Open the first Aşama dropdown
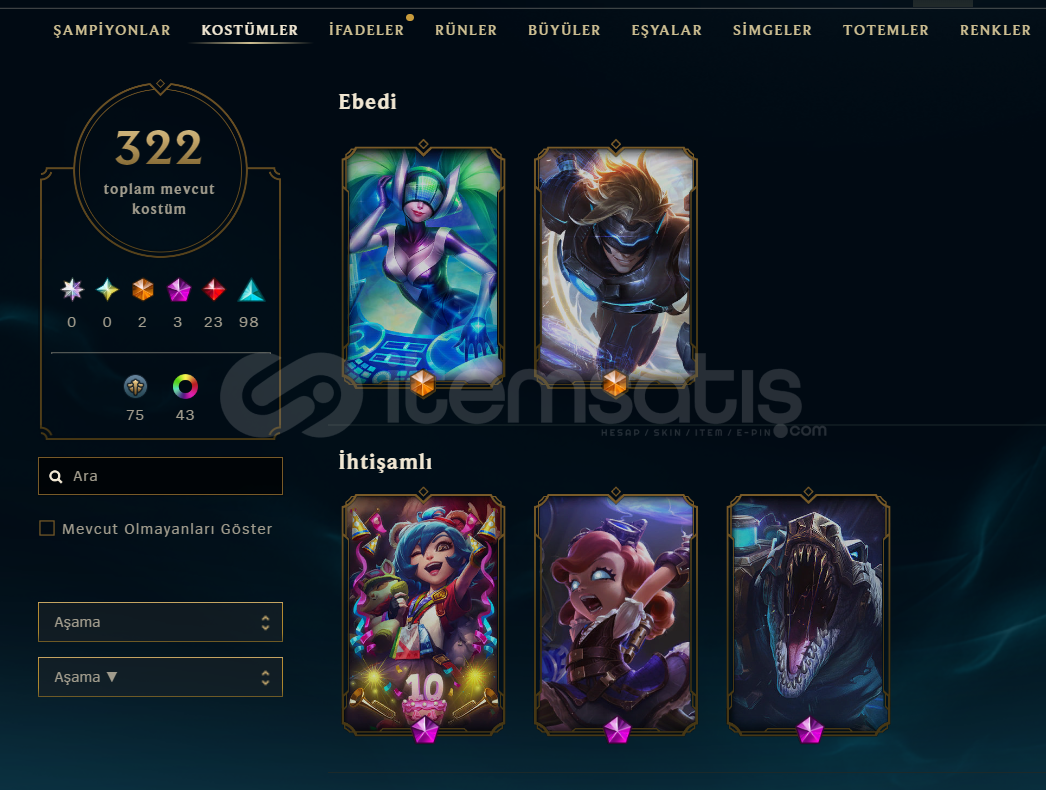Viewport: 1046px width, 790px height. [160, 622]
